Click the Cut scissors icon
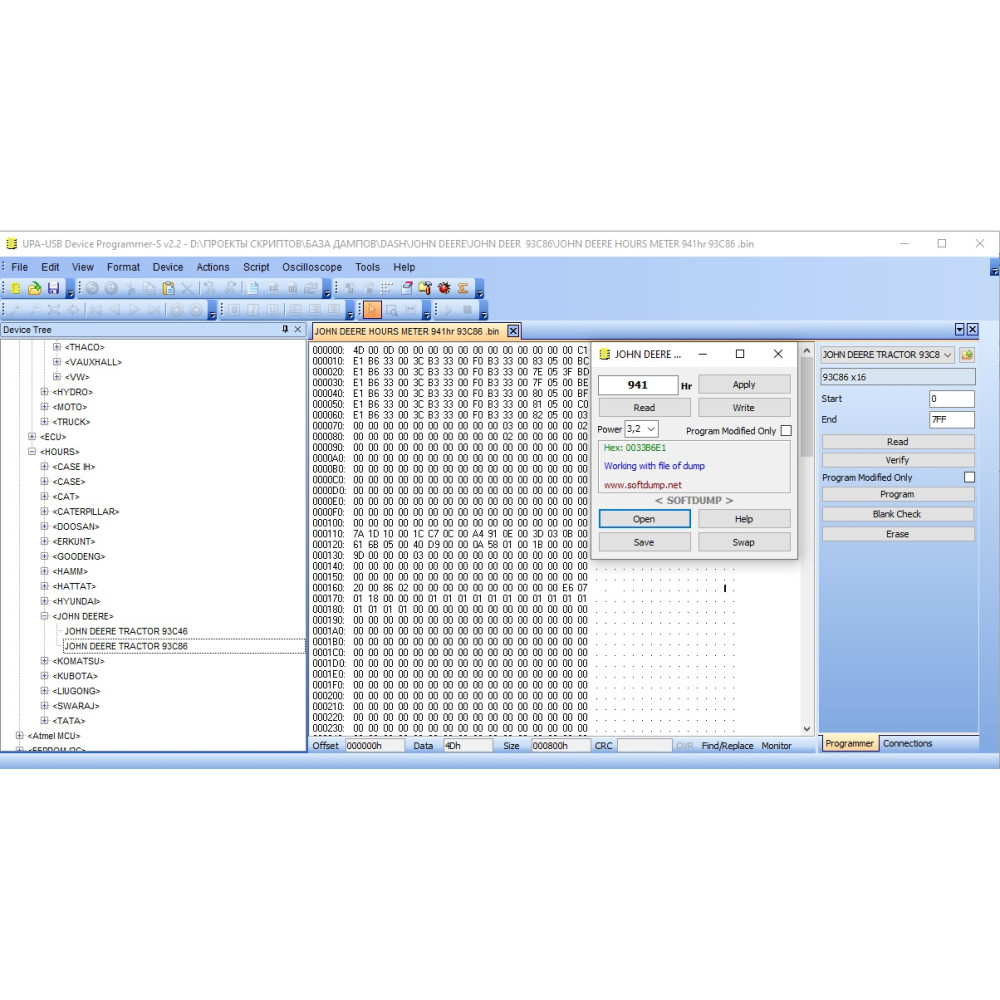Viewport: 1000px width, 1000px height. (x=130, y=288)
